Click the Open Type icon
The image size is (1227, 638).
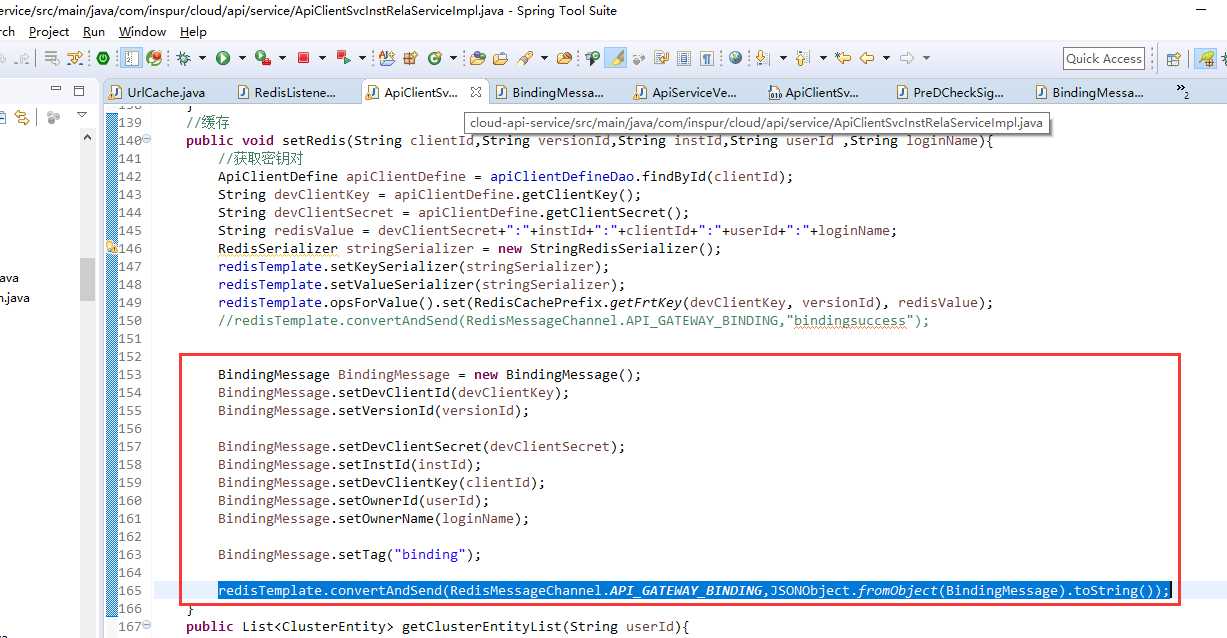click(x=478, y=58)
